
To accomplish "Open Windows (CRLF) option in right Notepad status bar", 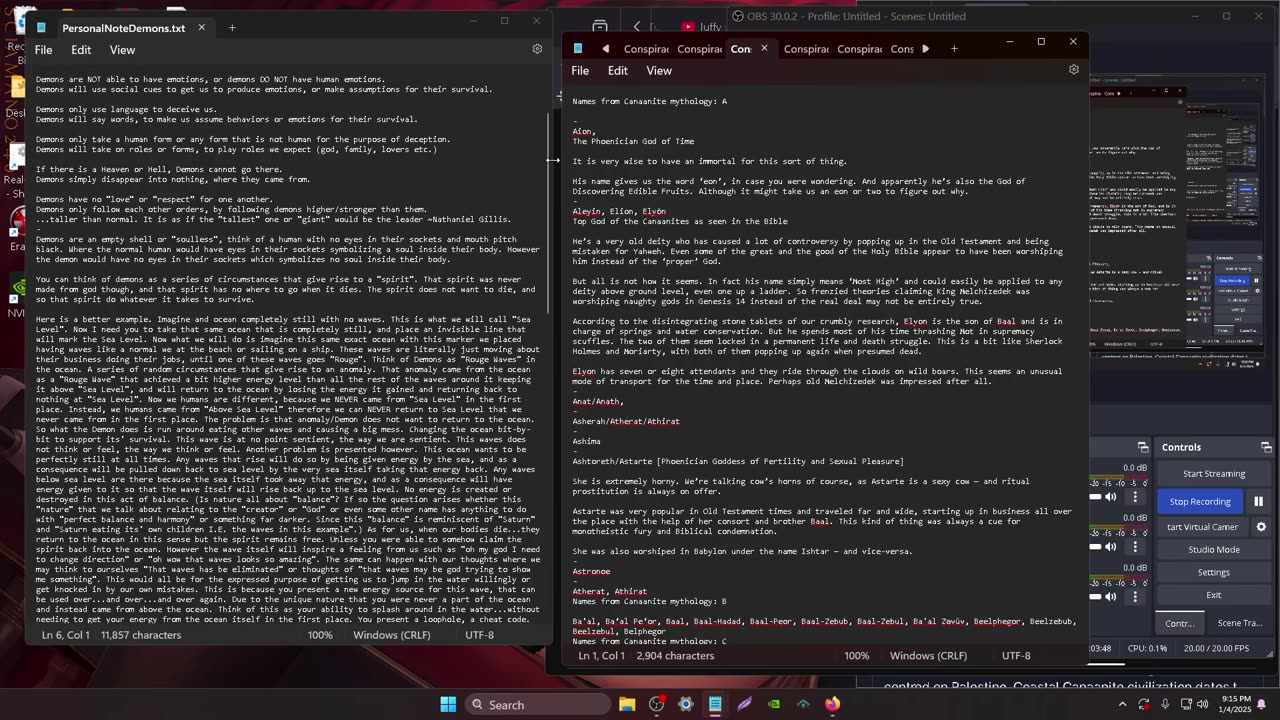I will [928, 656].
